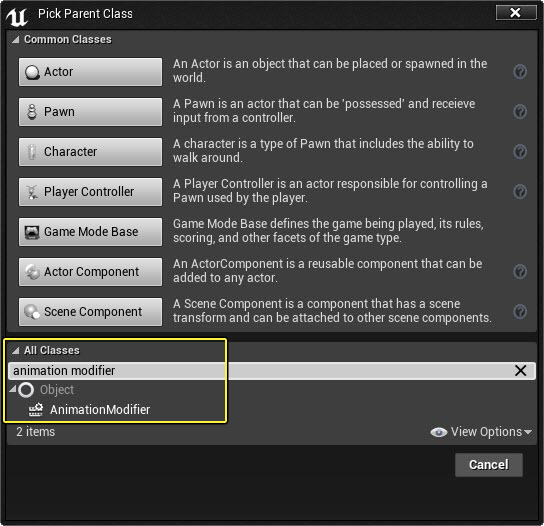Collapse the All Classes section

[x=15, y=350]
